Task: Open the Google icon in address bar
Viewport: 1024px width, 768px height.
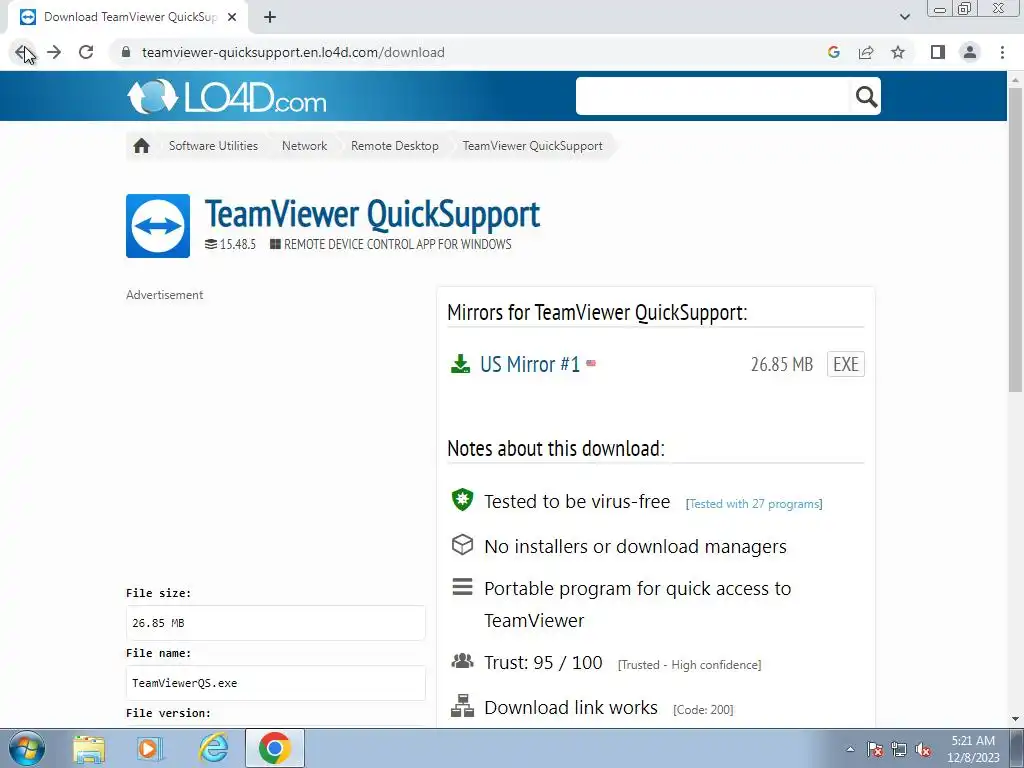Action: coord(833,52)
